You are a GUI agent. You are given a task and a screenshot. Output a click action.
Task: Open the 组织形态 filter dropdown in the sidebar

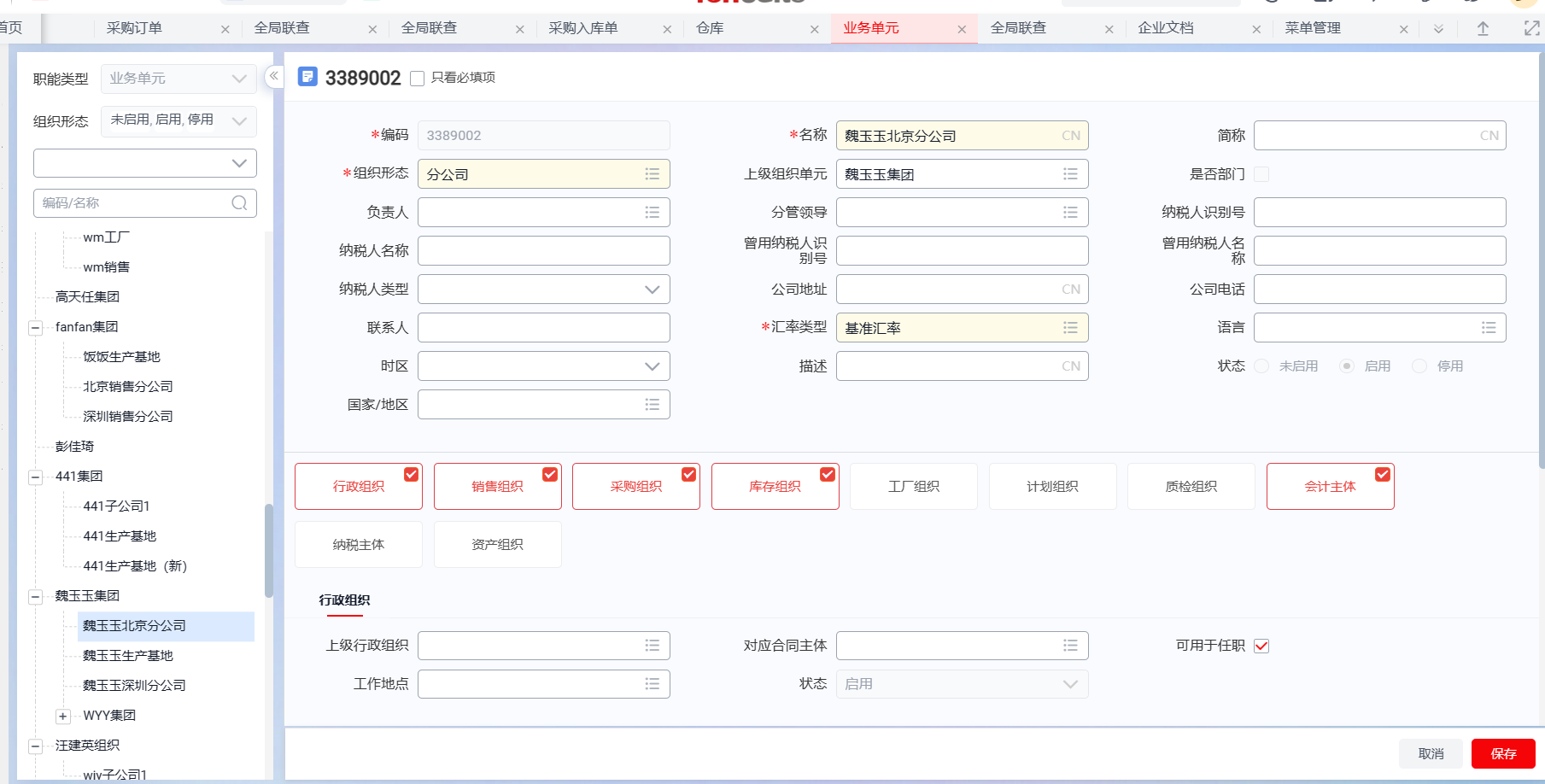click(240, 121)
